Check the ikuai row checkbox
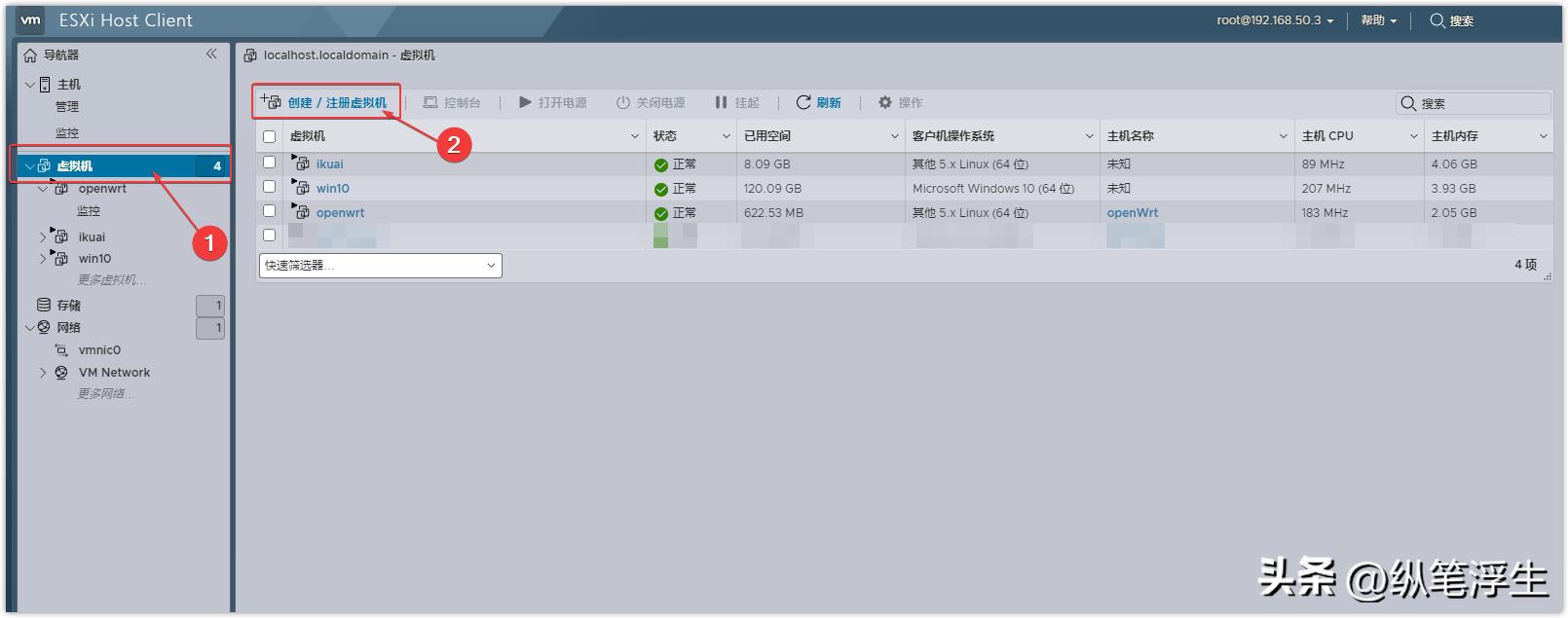 [270, 163]
